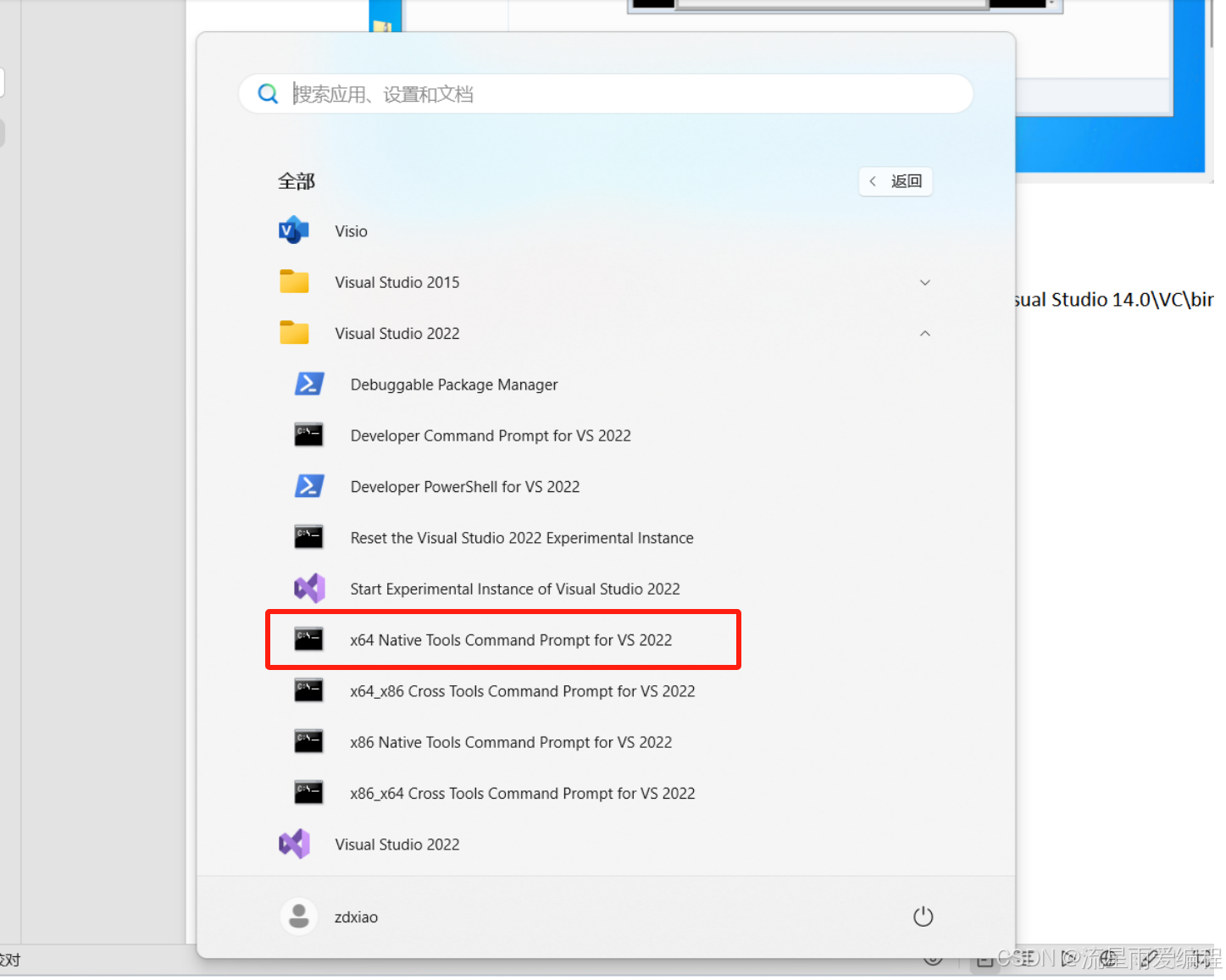Click the purple Visual Studio 2022 app icon
The width and height of the screenshot is (1226, 980).
tap(294, 844)
